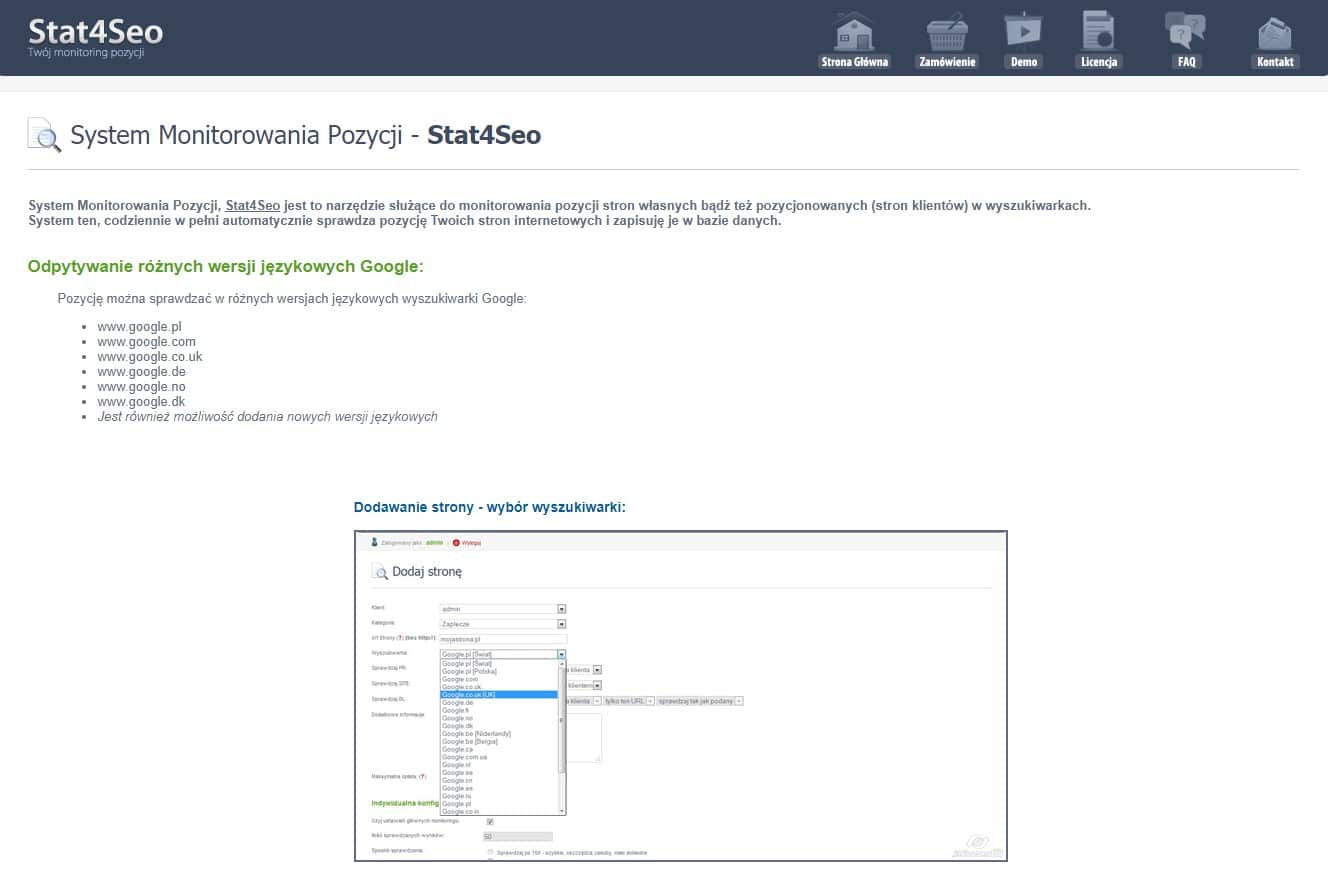Select the 'Sprawdzaj po 100' radio option
The height and width of the screenshot is (882, 1328).
tap(490, 852)
